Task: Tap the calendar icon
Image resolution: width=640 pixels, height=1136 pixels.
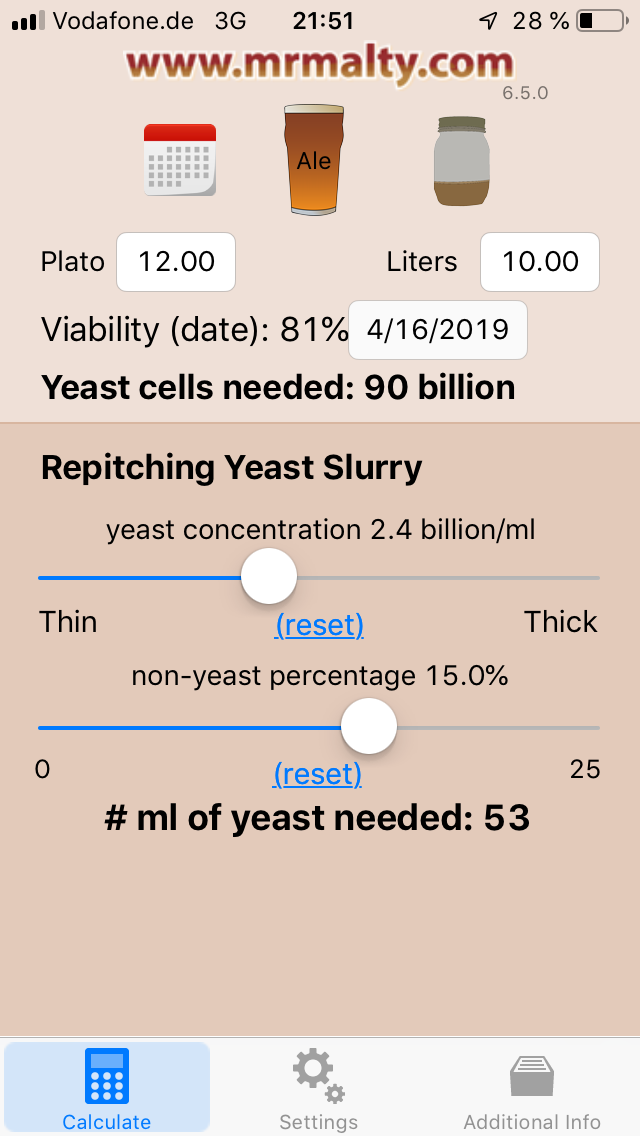Action: coord(180,159)
